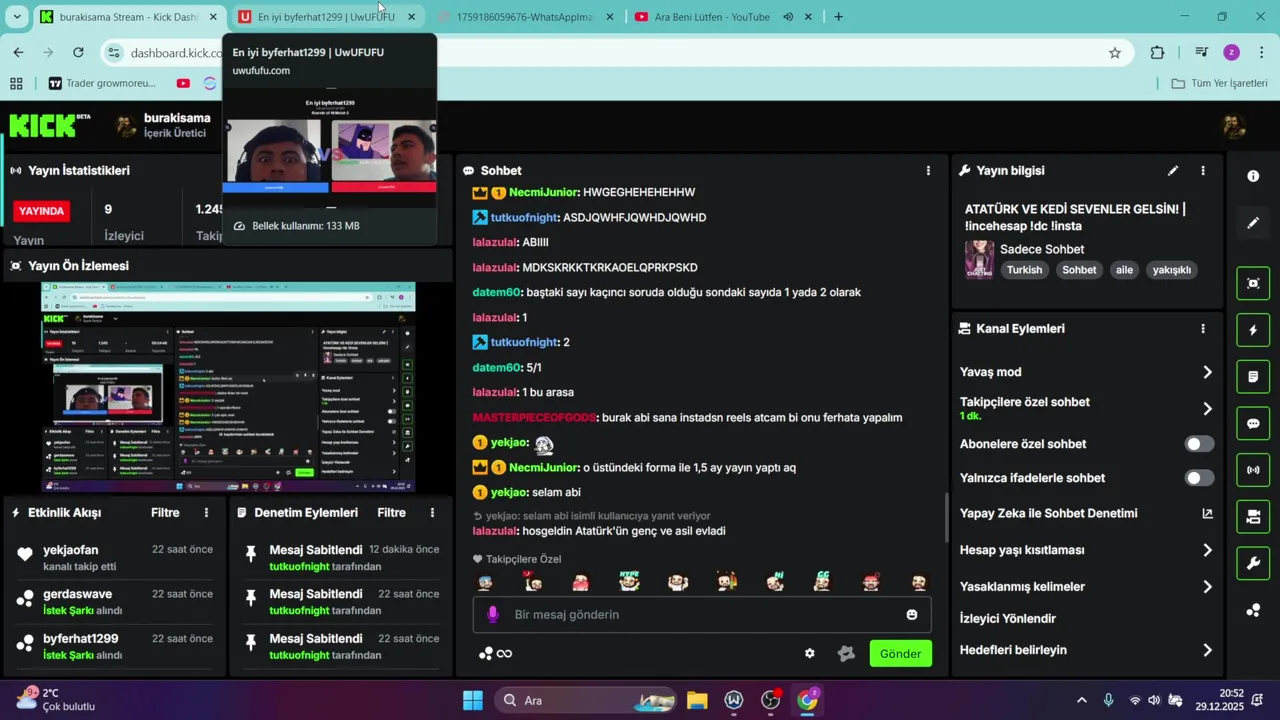The height and width of the screenshot is (720, 1280).
Task: Edit stream info with pencil in Yayın bilgisi
Action: coord(1173,171)
